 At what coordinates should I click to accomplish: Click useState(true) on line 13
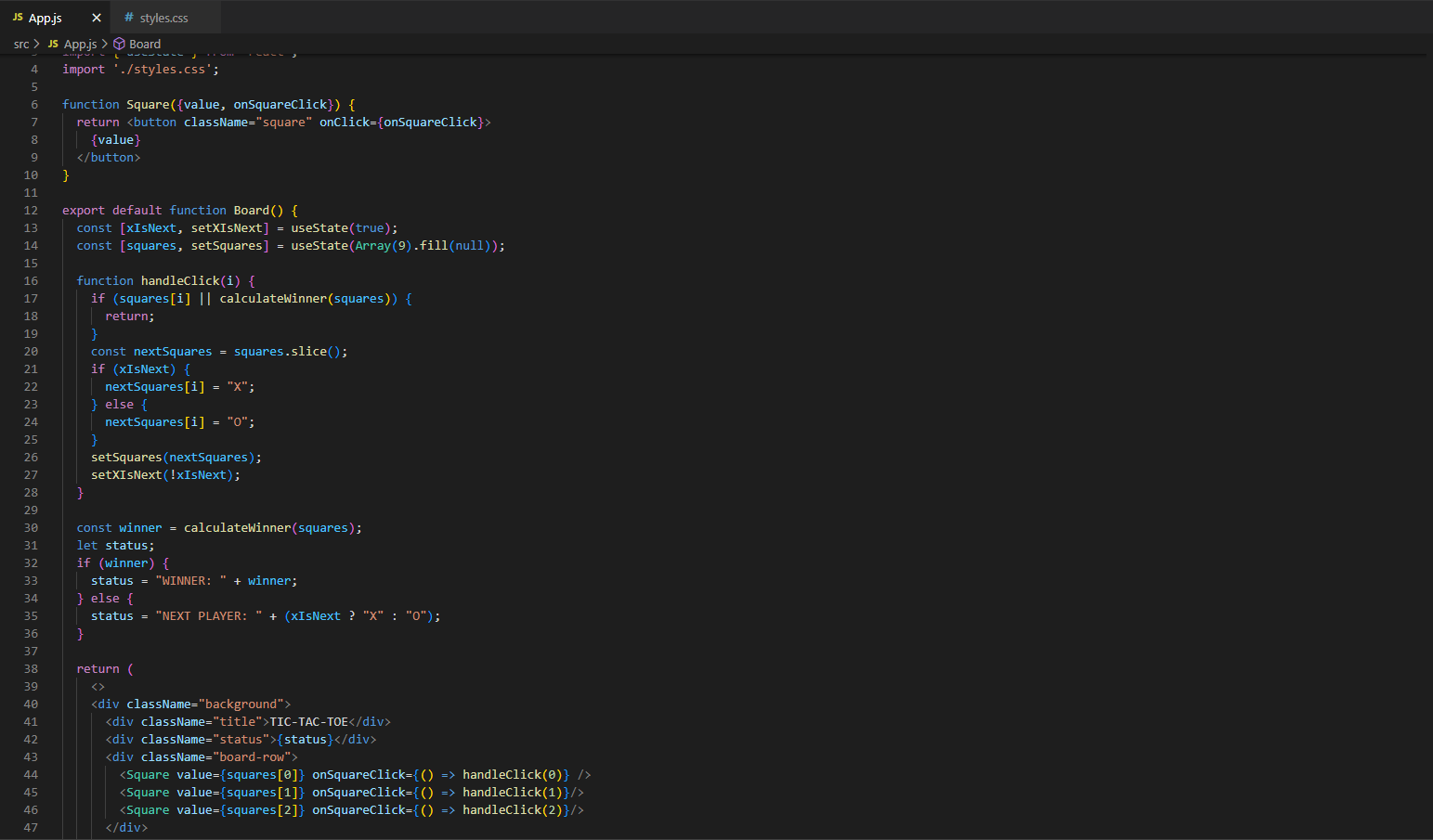point(341,228)
